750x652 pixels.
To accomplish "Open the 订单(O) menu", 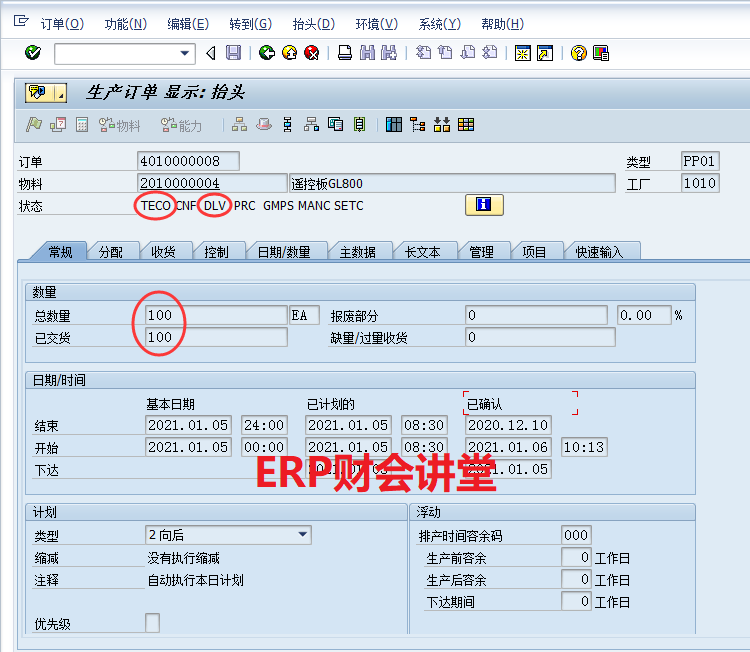I will tap(62, 24).
